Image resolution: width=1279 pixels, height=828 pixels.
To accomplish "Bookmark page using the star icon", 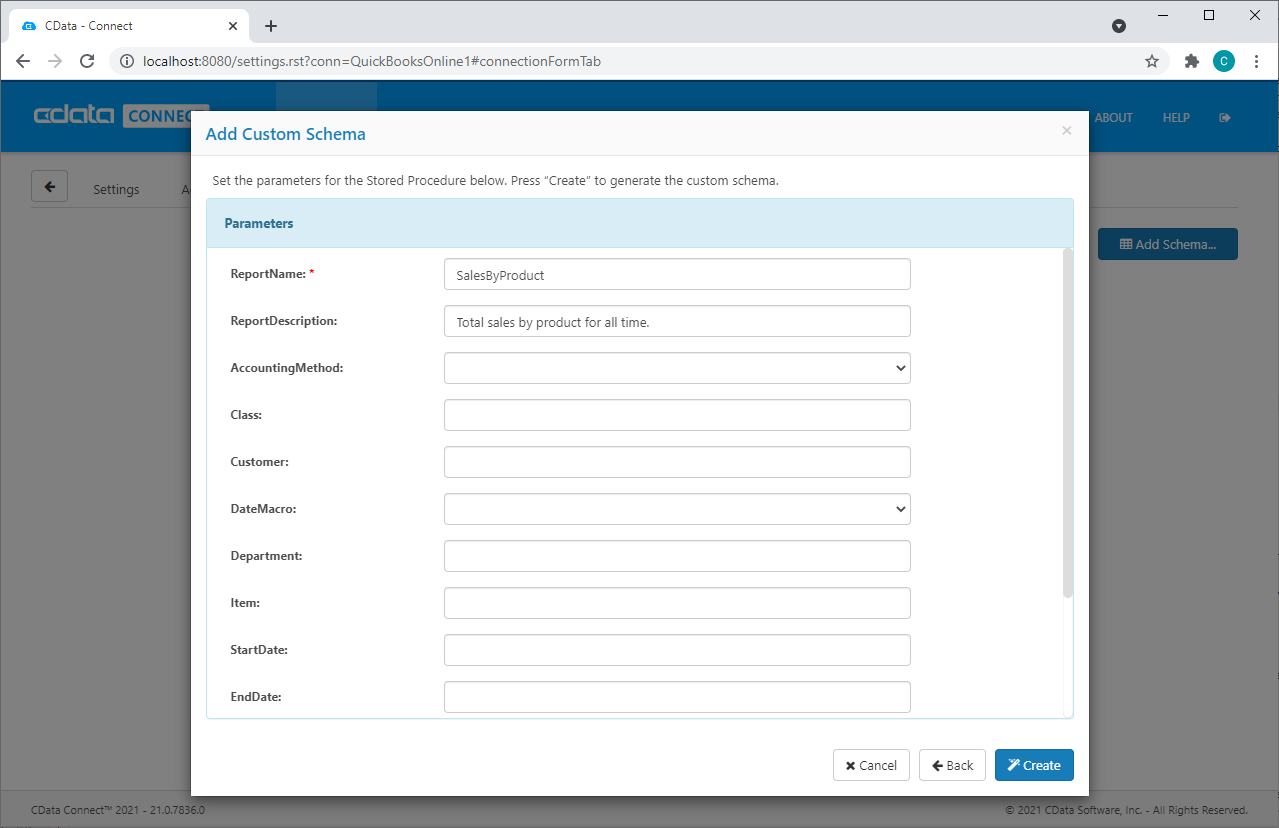I will point(1152,61).
